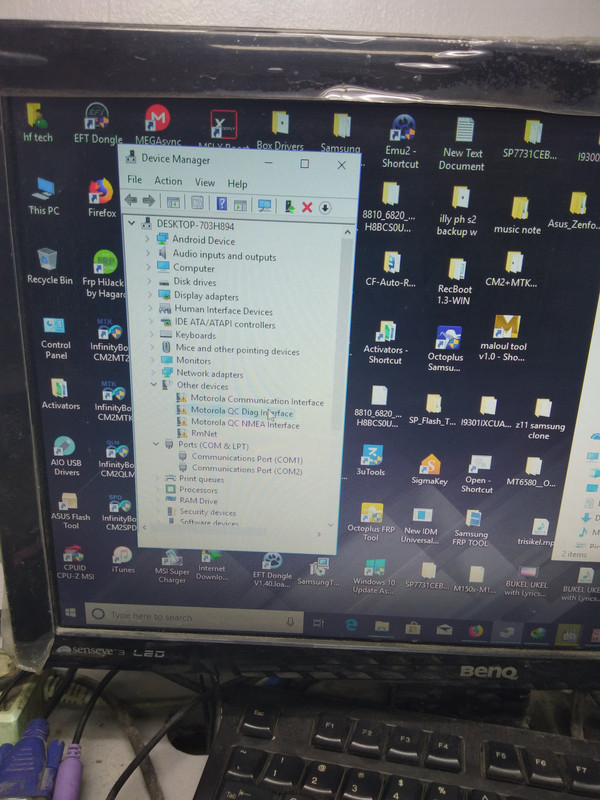Image resolution: width=600 pixels, height=800 pixels.
Task: Collapse the DESKTOP-703H894 root node
Action: (132, 222)
